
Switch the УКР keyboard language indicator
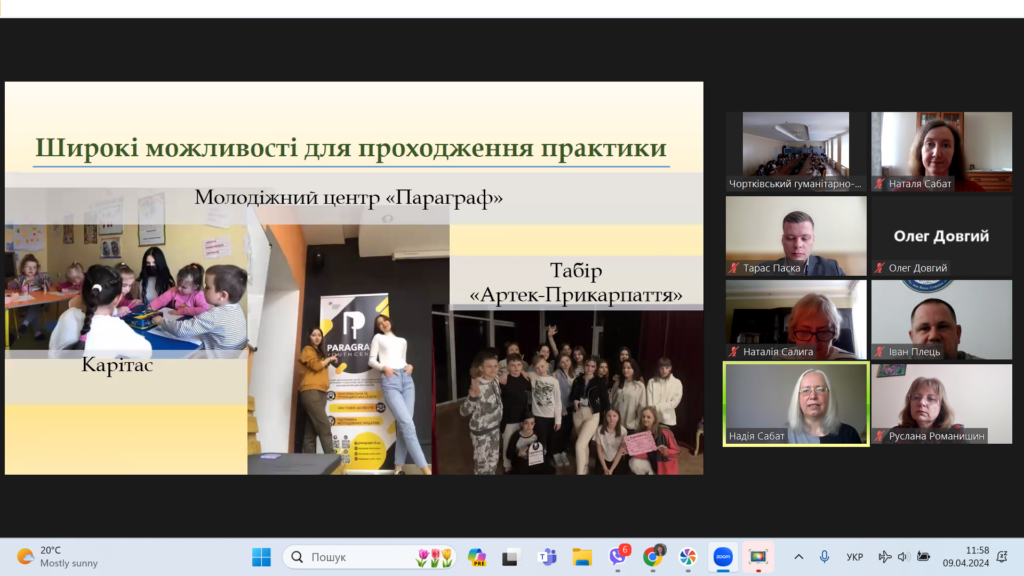coord(855,557)
